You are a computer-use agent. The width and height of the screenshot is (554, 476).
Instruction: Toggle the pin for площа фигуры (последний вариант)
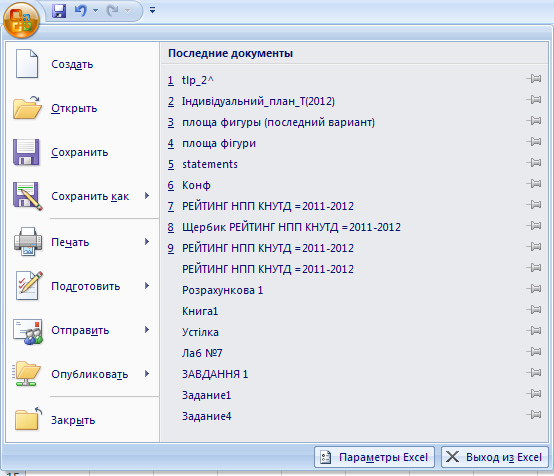click(534, 121)
